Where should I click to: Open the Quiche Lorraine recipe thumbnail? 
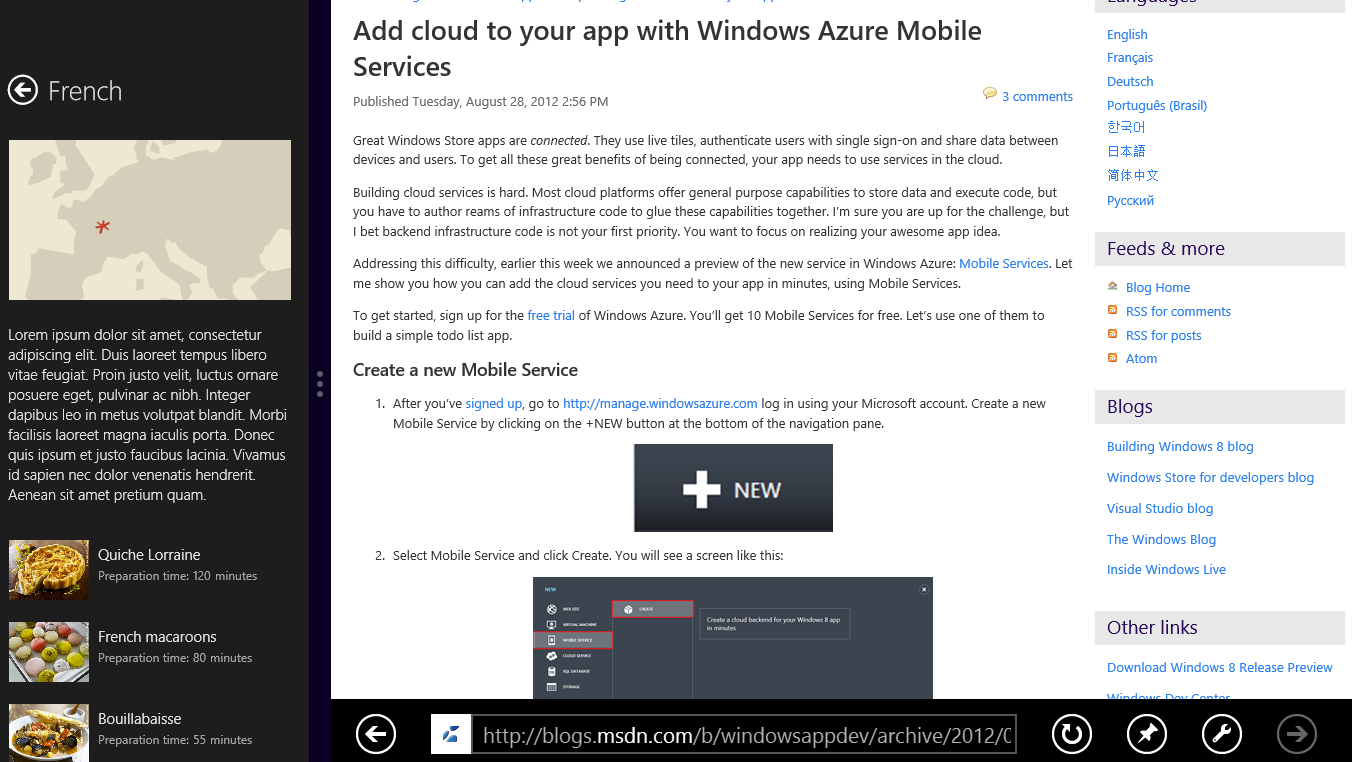pos(49,570)
